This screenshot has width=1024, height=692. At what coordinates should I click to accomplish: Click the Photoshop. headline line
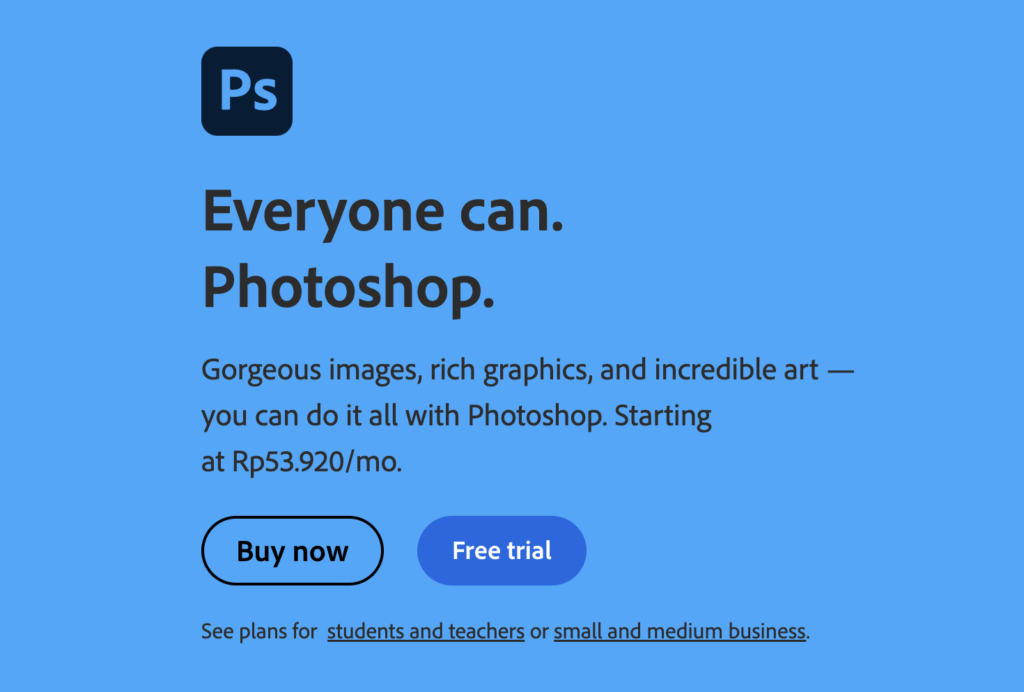348,287
